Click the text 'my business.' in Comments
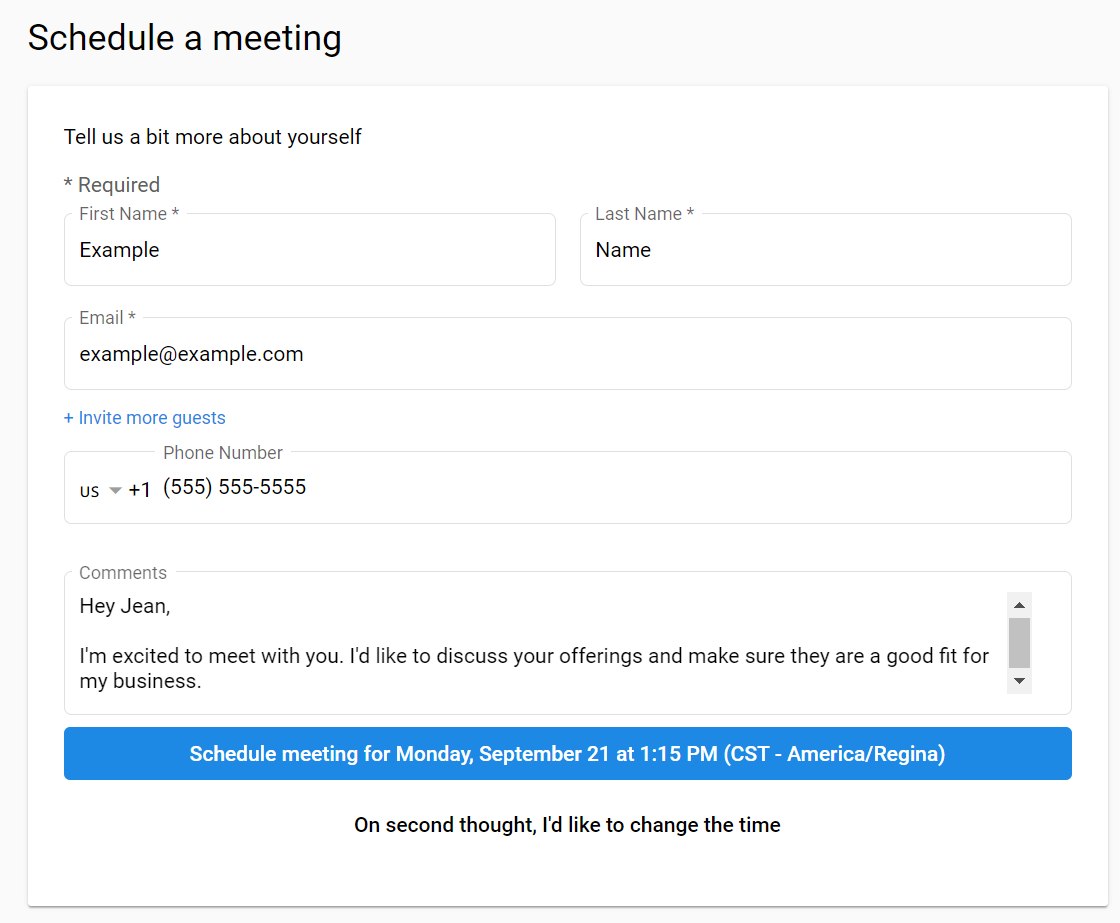Screen dimensions: 1120x923 pyautogui.click(x=141, y=682)
